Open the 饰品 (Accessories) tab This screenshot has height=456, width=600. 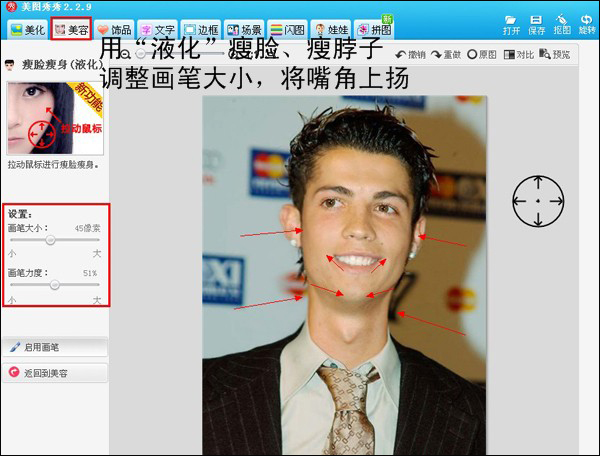[x=114, y=30]
